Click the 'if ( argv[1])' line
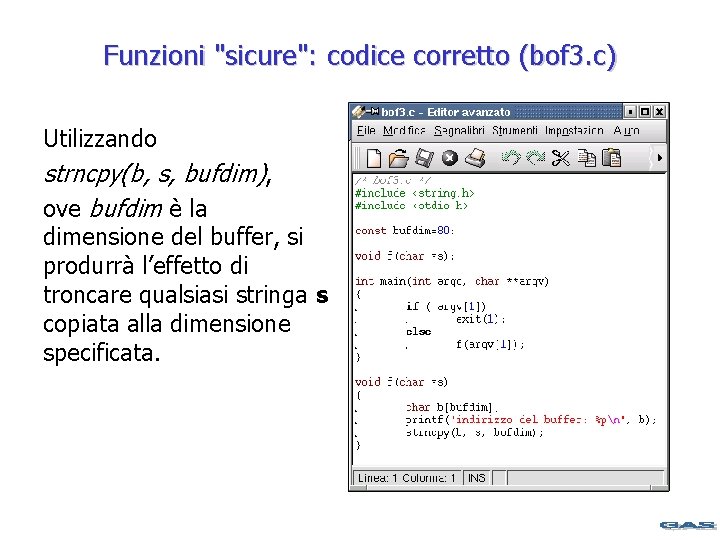Image resolution: width=720 pixels, height=540 pixels. 446,306
